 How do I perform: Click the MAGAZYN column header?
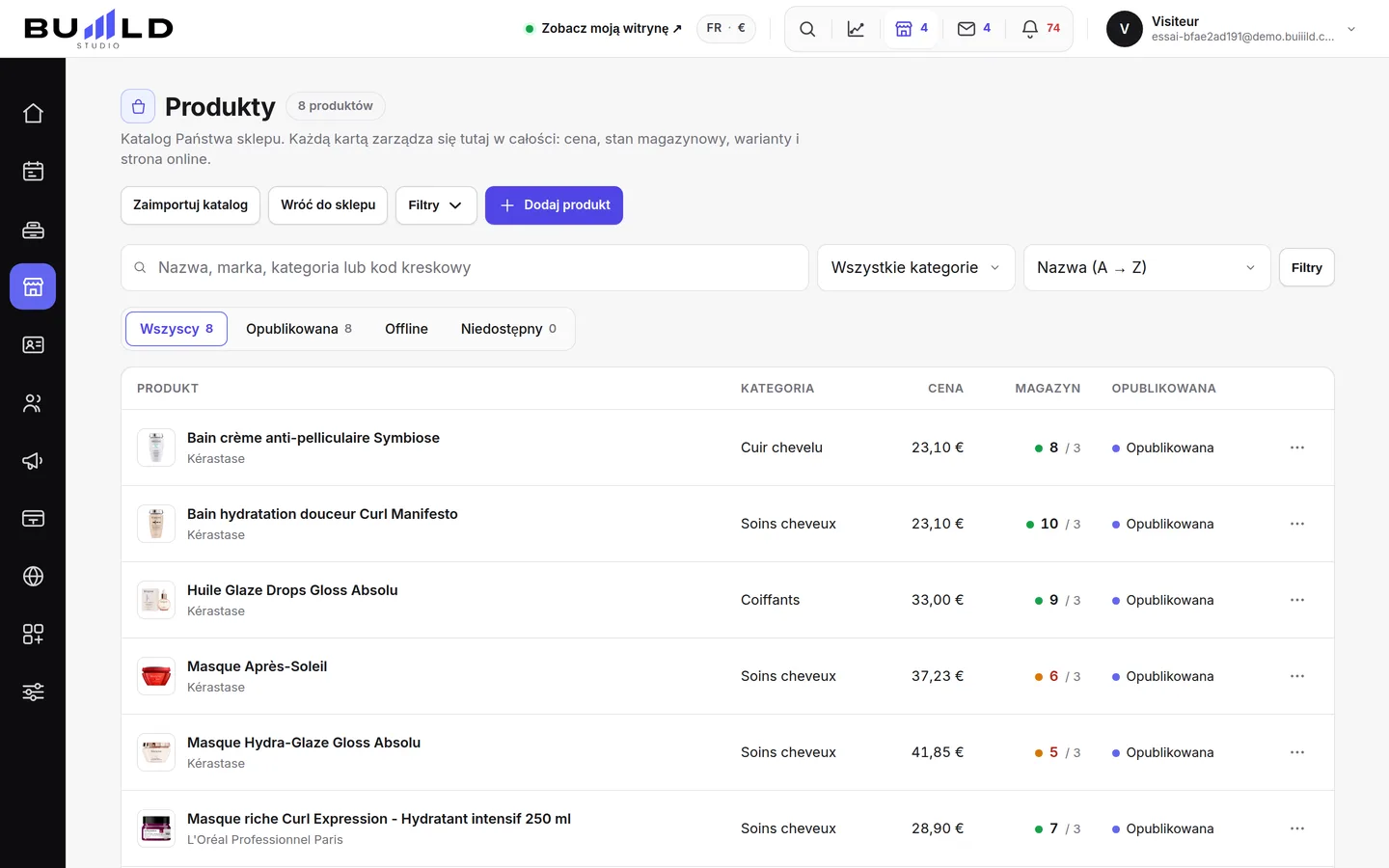coord(1048,389)
